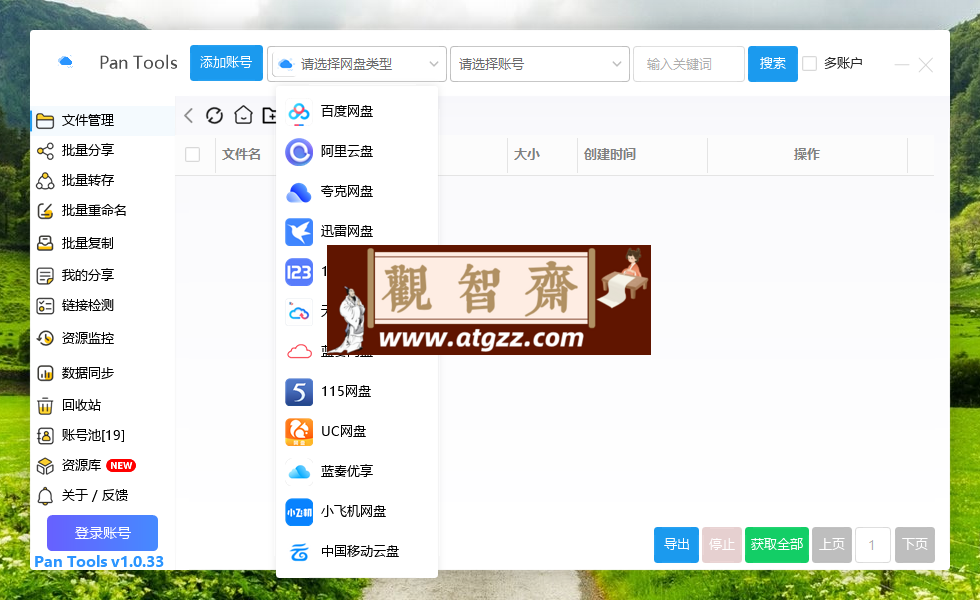The width and height of the screenshot is (980, 600).
Task: Go back with the left arrow icon
Action: coord(189,115)
